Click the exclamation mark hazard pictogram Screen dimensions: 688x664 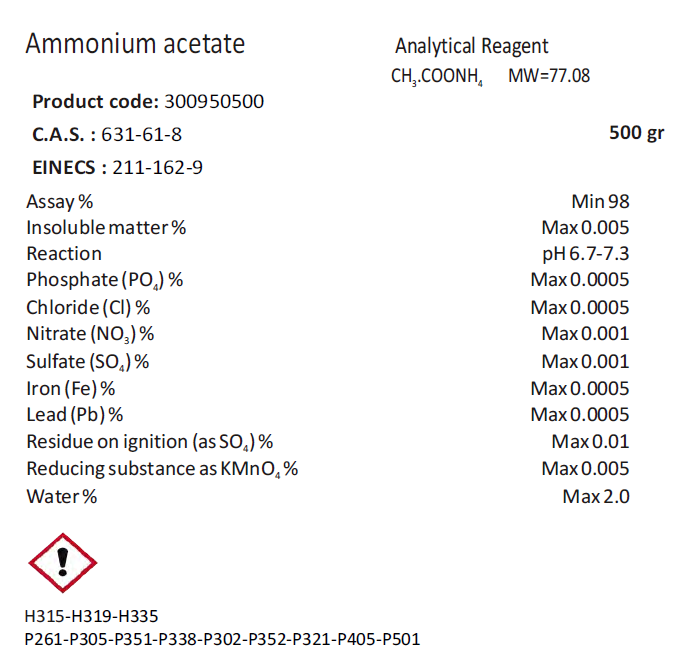click(x=62, y=563)
